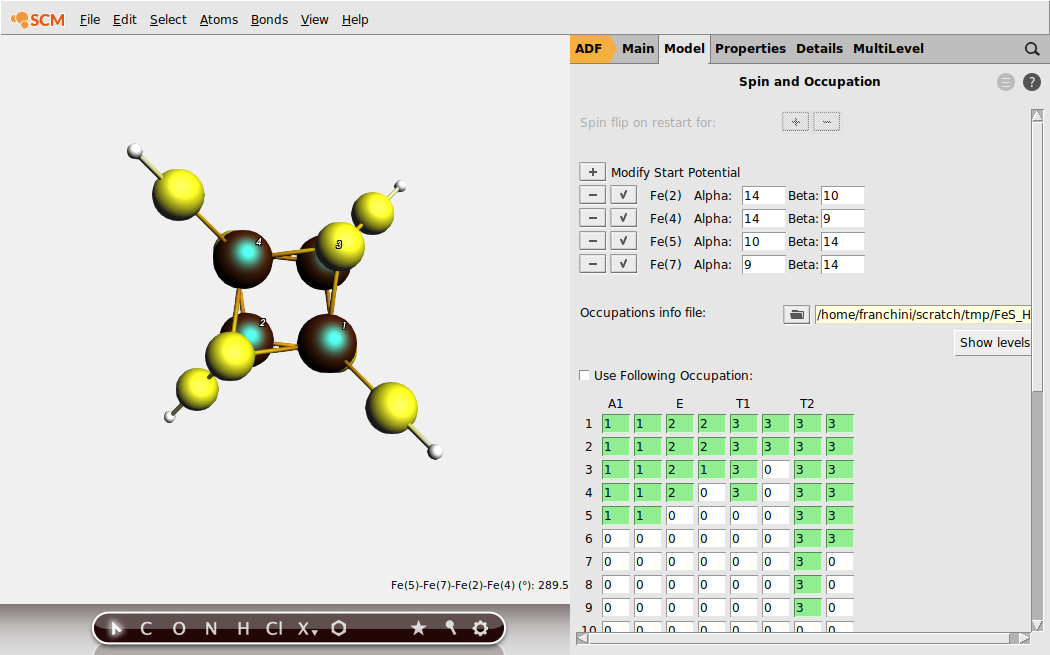This screenshot has width=1050, height=655.
Task: Uncheck the Fe(7) start potential entry
Action: (623, 263)
